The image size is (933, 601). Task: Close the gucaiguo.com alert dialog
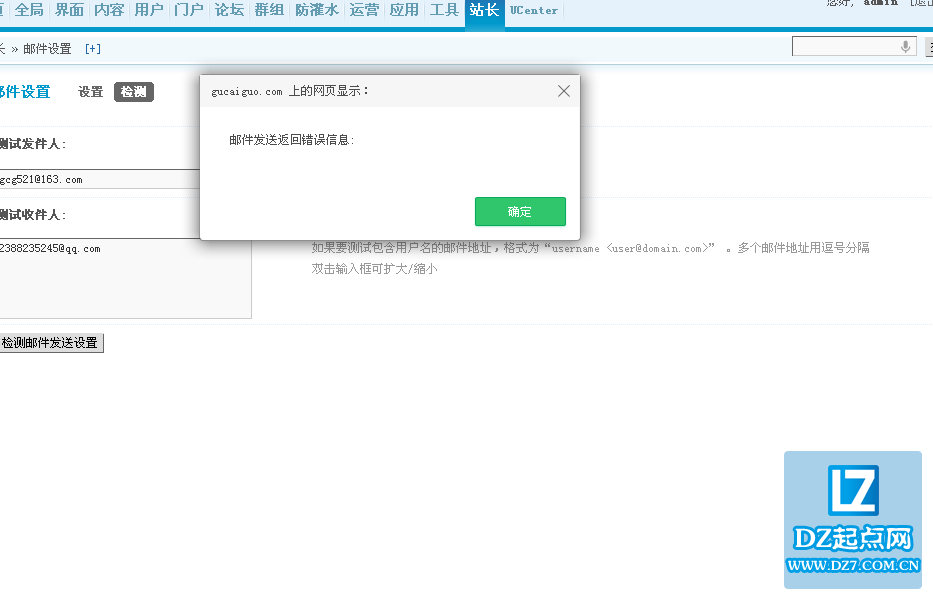click(563, 91)
